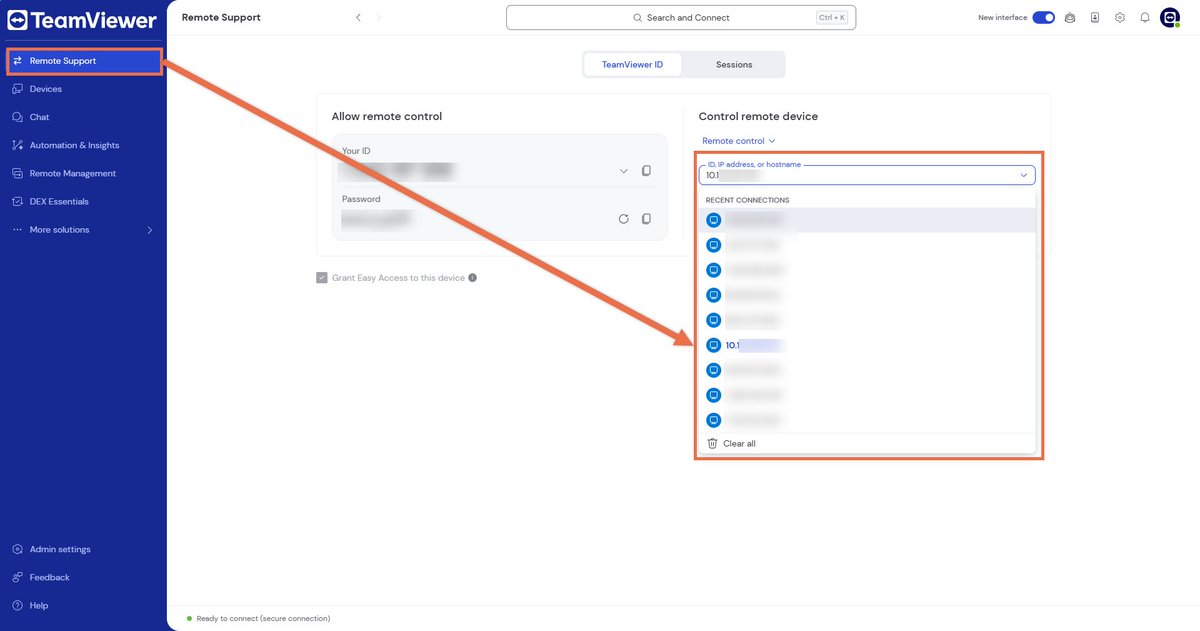The width and height of the screenshot is (1200, 631).
Task: Turn off the New interface switch
Action: tap(1043, 17)
